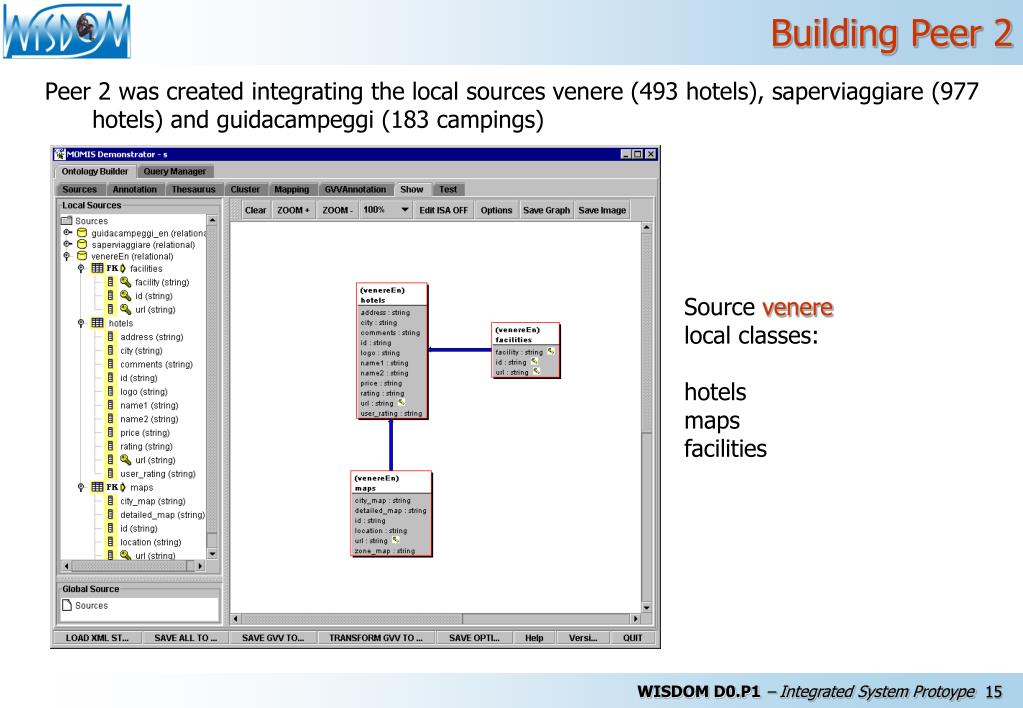This screenshot has height=708, width=1023.
Task: Switch to the Cluster tab
Action: [245, 189]
